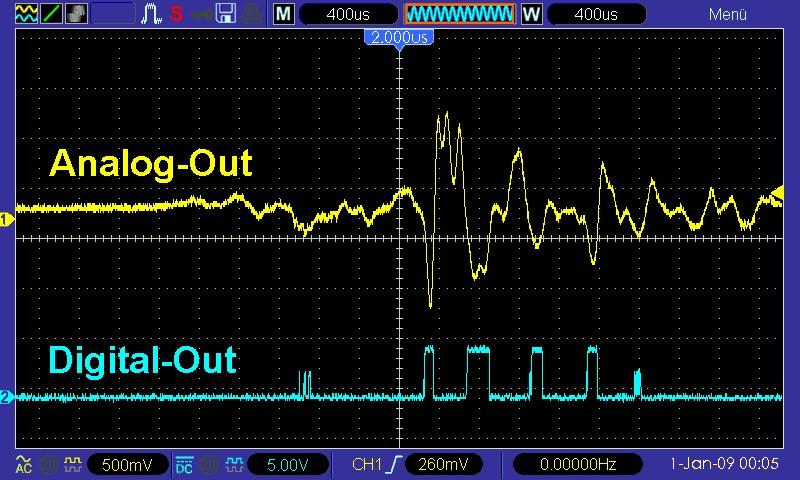Image resolution: width=800 pixels, height=480 pixels.
Task: Click the CH2 DC coupling icon
Action: 184,465
